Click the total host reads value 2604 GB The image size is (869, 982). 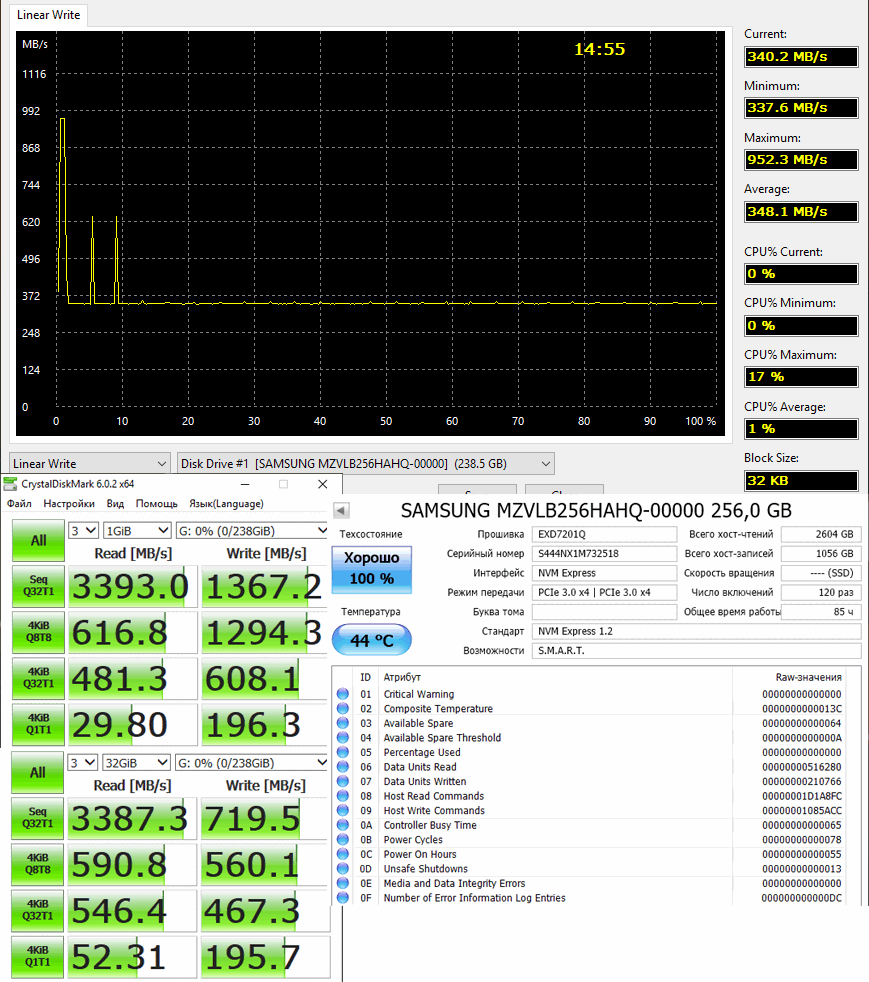click(x=821, y=534)
